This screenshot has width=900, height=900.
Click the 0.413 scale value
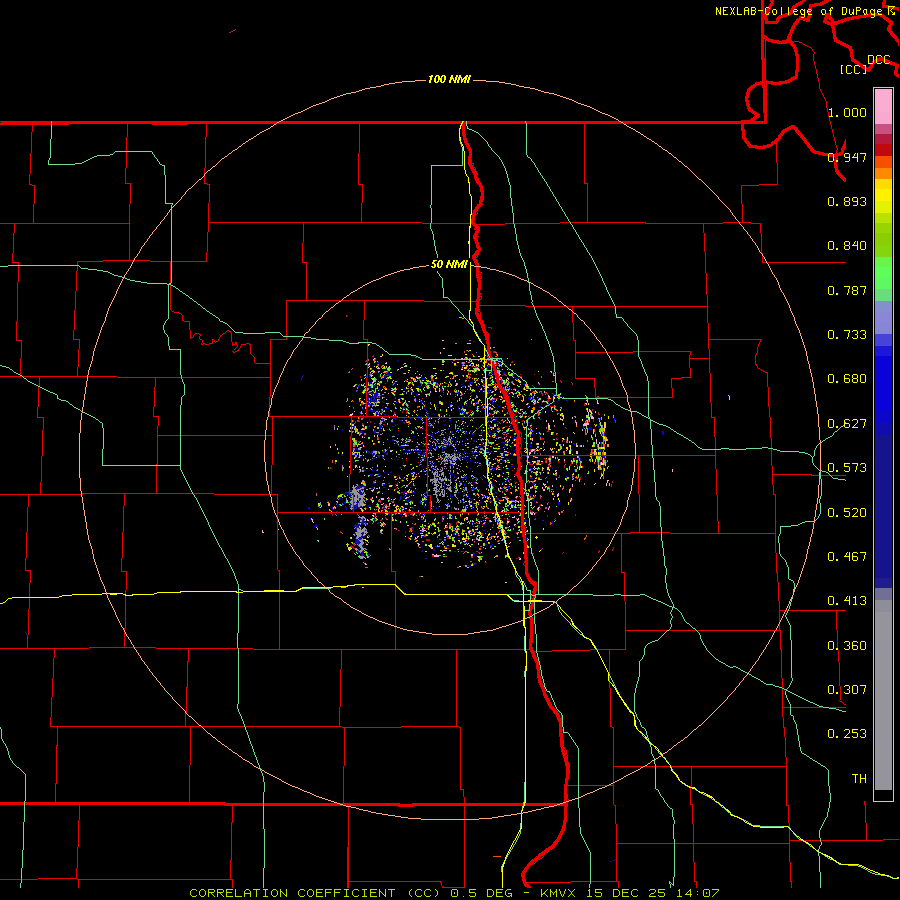pyautogui.click(x=847, y=601)
